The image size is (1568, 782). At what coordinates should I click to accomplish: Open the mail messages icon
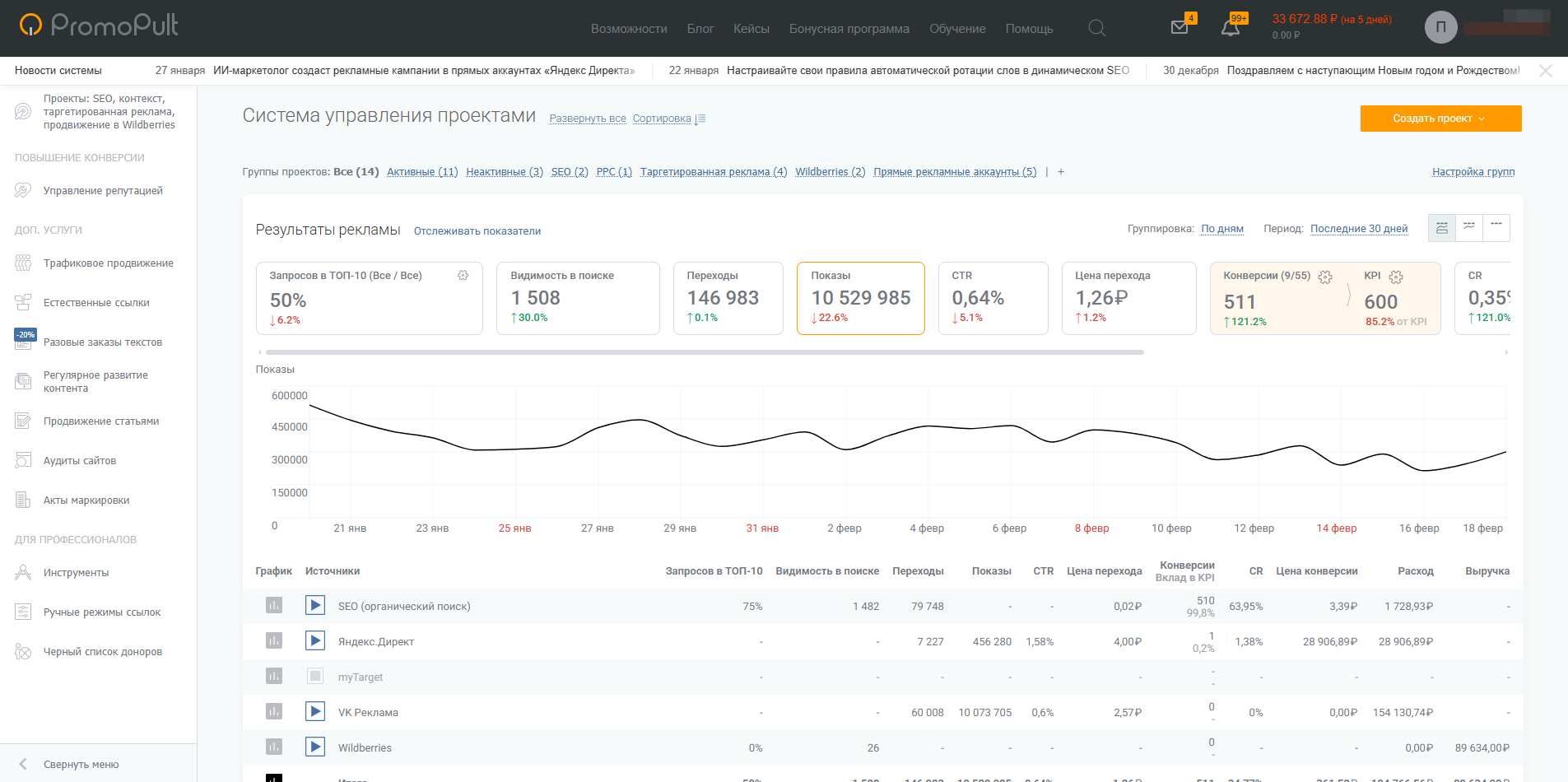(1179, 27)
